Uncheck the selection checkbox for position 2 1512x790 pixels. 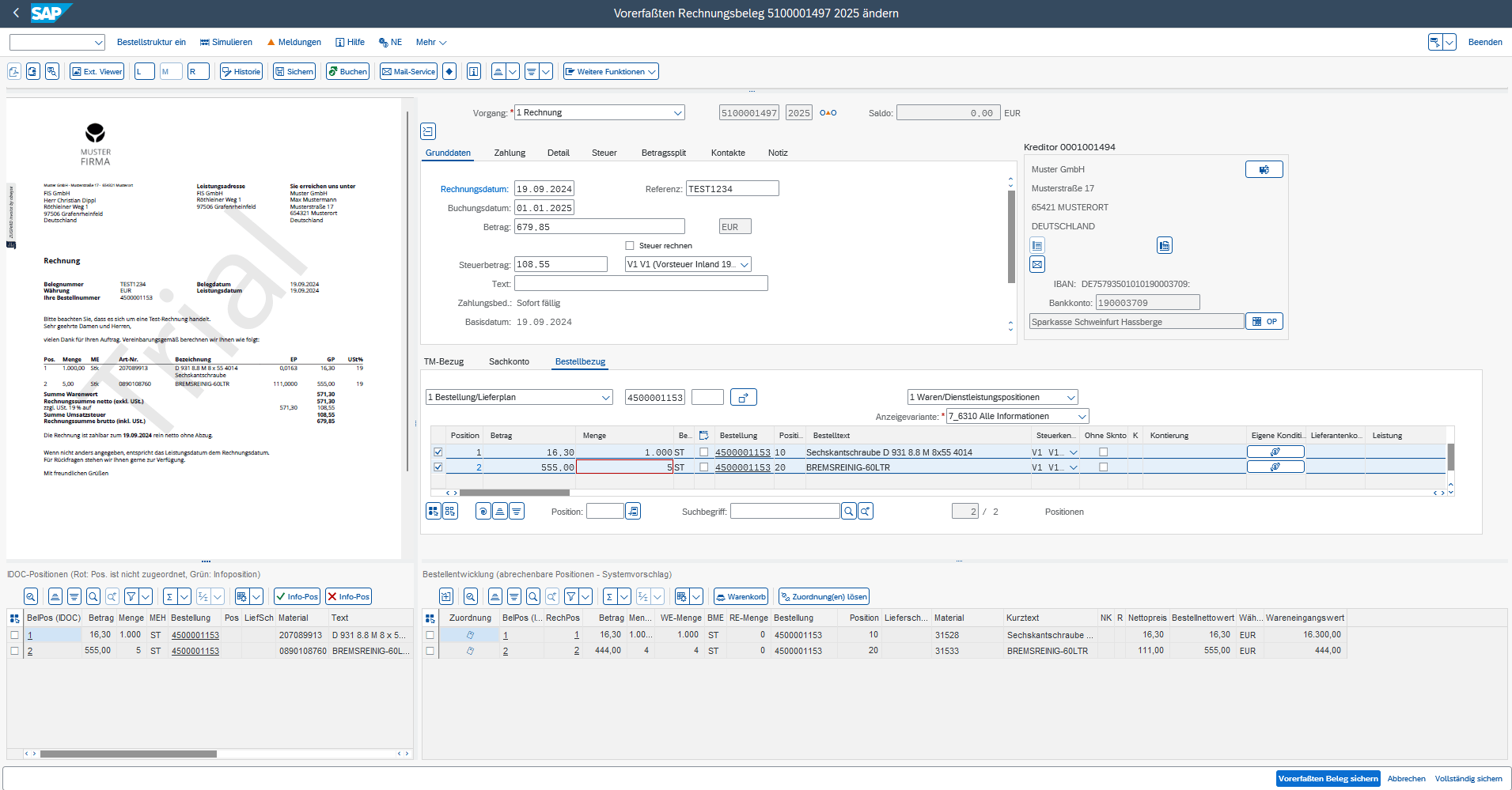pyautogui.click(x=438, y=467)
